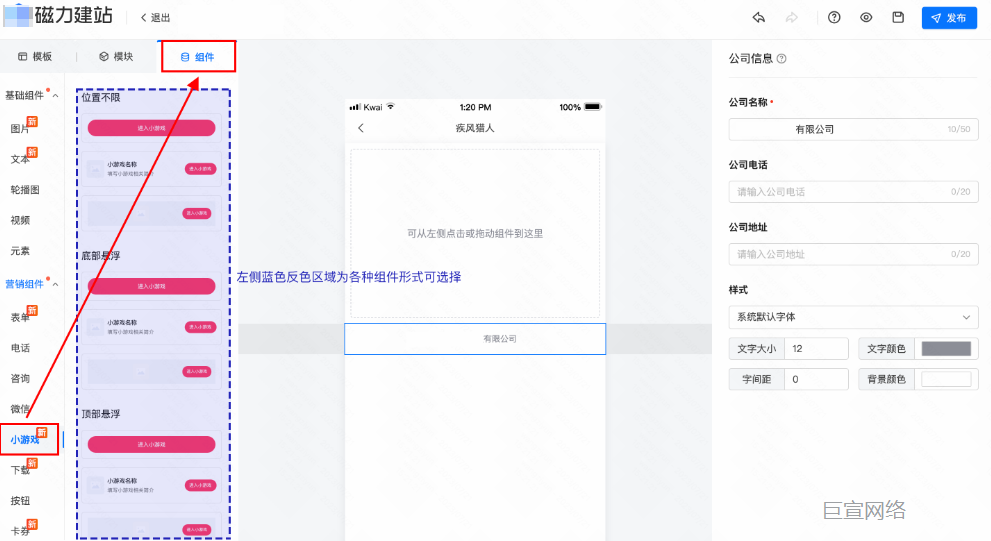
Task: Click the undo arrow icon
Action: [759, 18]
